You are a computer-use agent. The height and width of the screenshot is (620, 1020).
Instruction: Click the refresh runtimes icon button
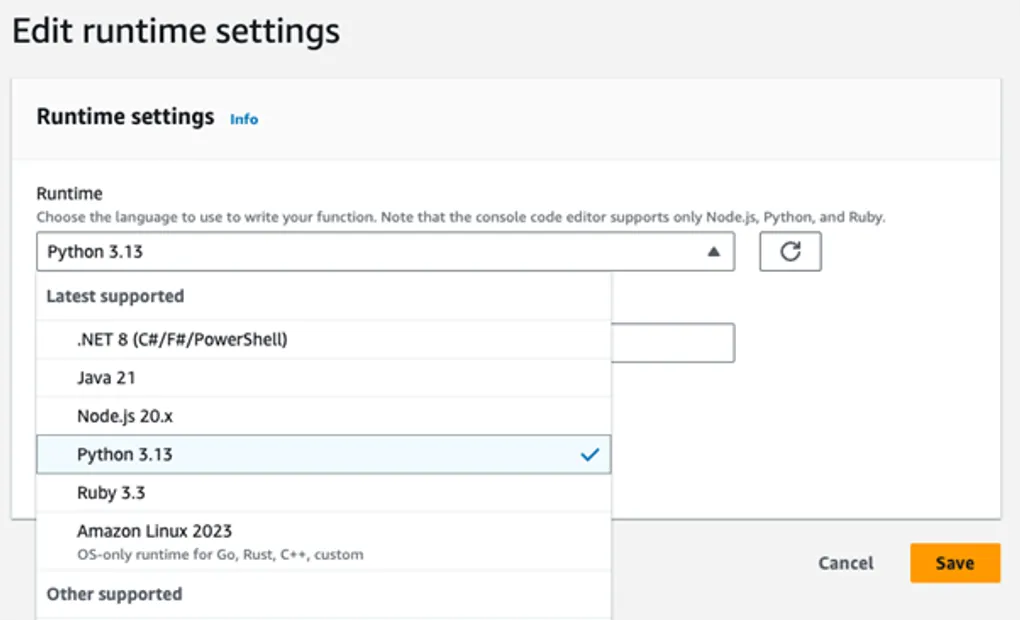[790, 252]
